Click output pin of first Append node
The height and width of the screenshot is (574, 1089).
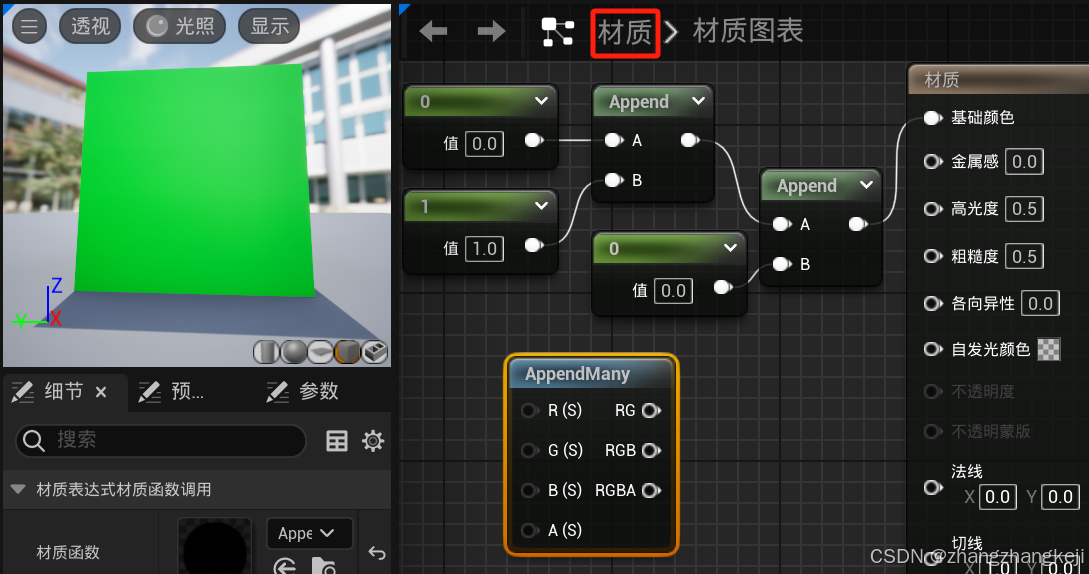pos(690,140)
